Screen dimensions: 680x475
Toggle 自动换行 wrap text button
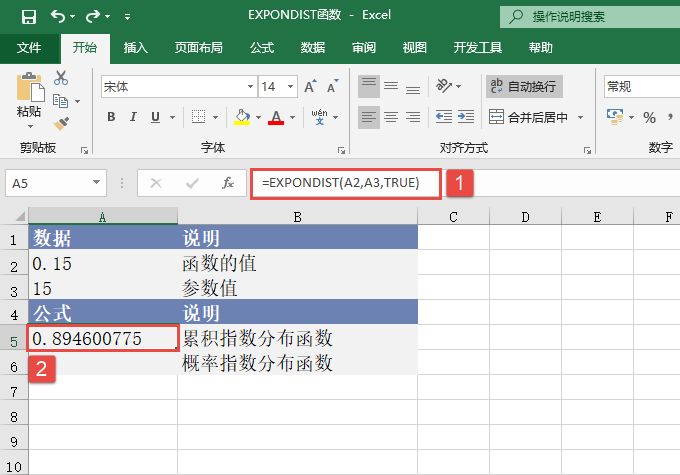[524, 86]
